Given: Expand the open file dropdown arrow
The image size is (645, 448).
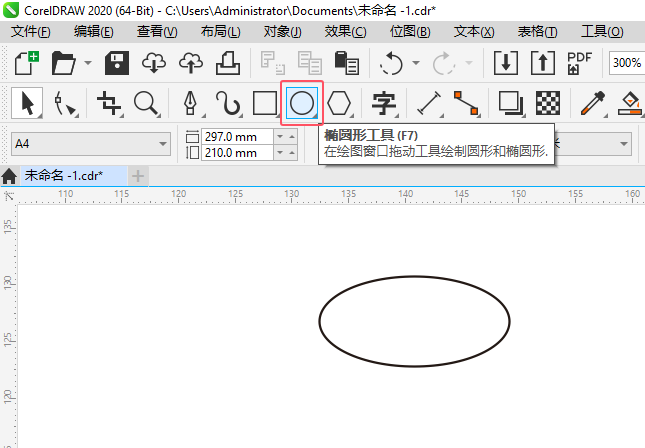Looking at the screenshot, I should [88, 63].
